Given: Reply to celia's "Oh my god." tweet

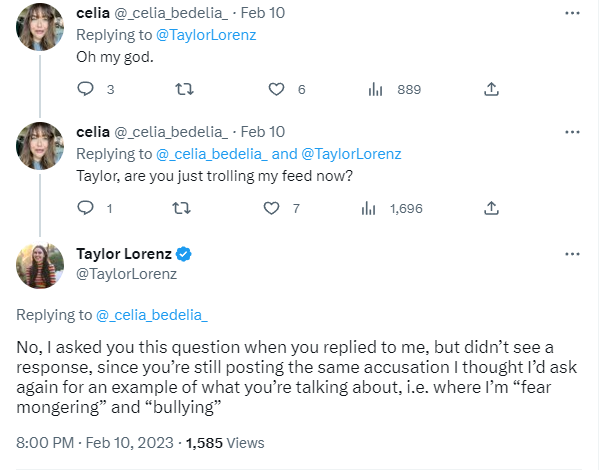Looking at the screenshot, I should pos(85,89).
